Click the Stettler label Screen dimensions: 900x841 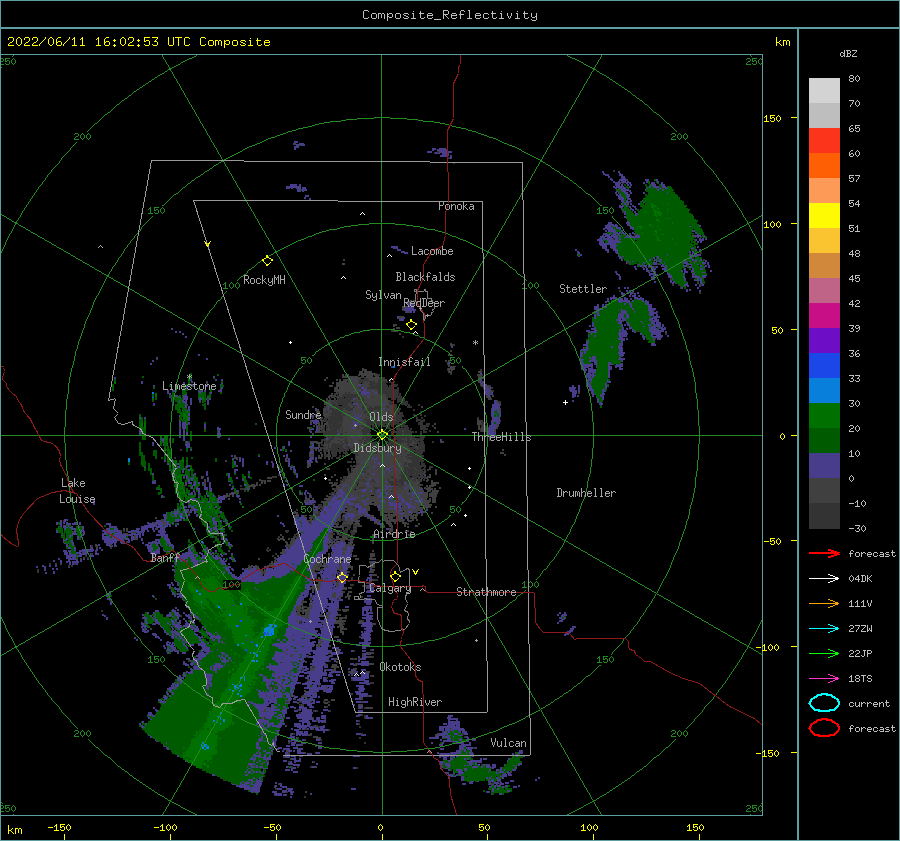click(x=583, y=289)
